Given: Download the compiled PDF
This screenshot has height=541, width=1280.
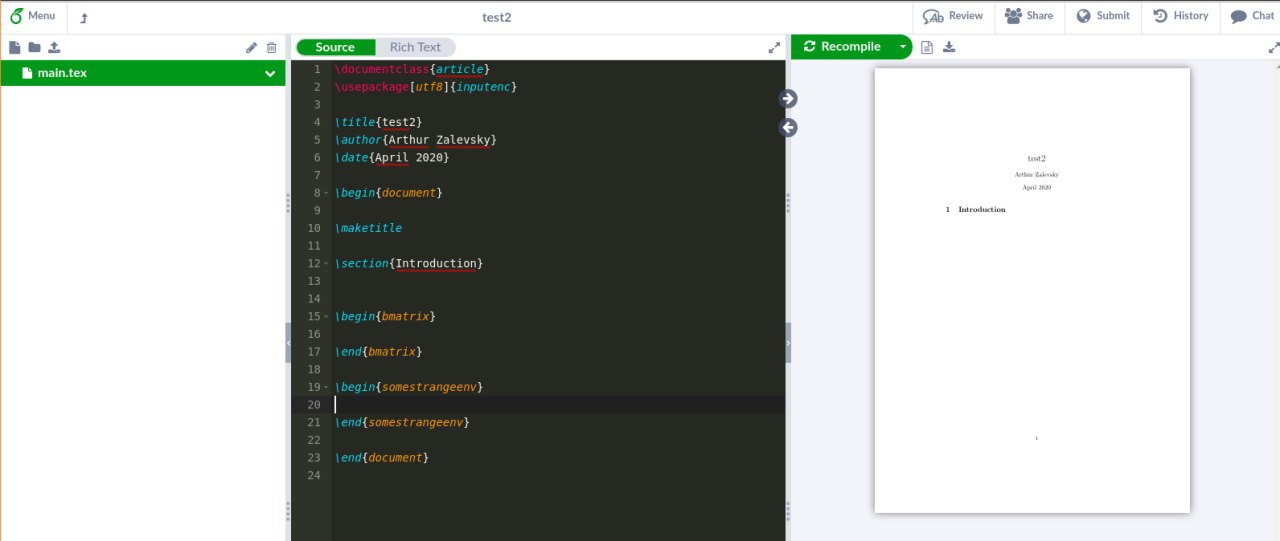Looking at the screenshot, I should click(x=949, y=47).
